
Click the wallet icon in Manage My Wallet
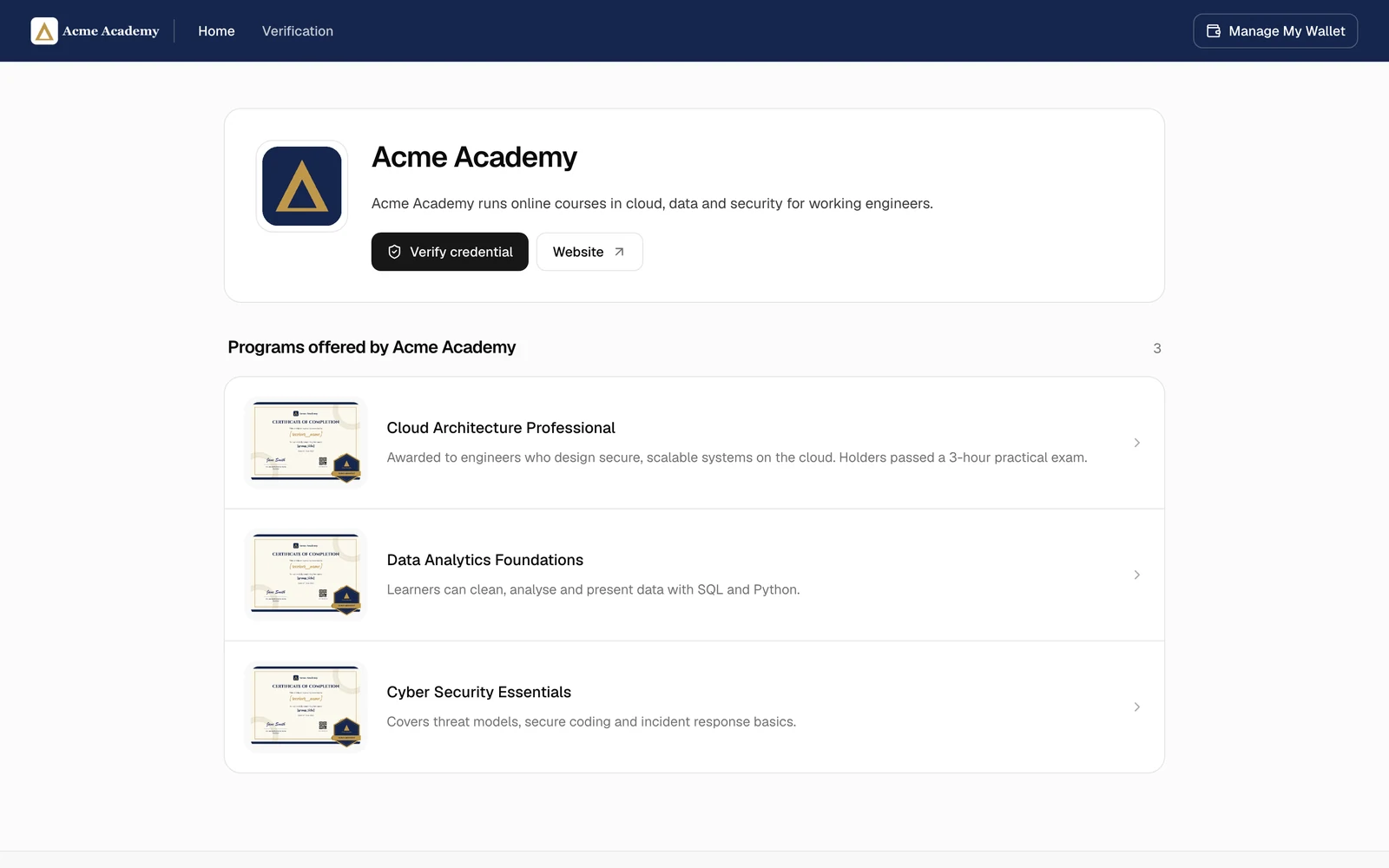coord(1214,31)
